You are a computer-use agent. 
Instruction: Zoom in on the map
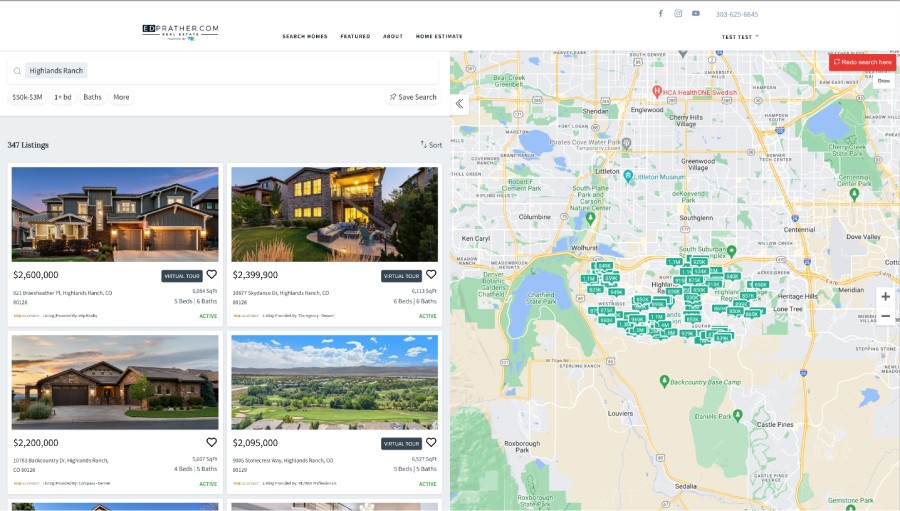885,296
